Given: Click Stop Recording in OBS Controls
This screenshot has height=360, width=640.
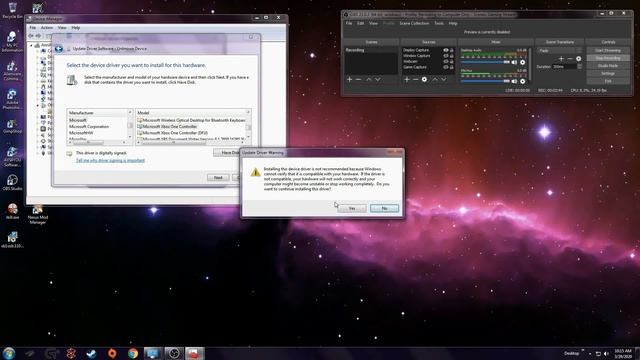Looking at the screenshot, I should click(x=608, y=58).
